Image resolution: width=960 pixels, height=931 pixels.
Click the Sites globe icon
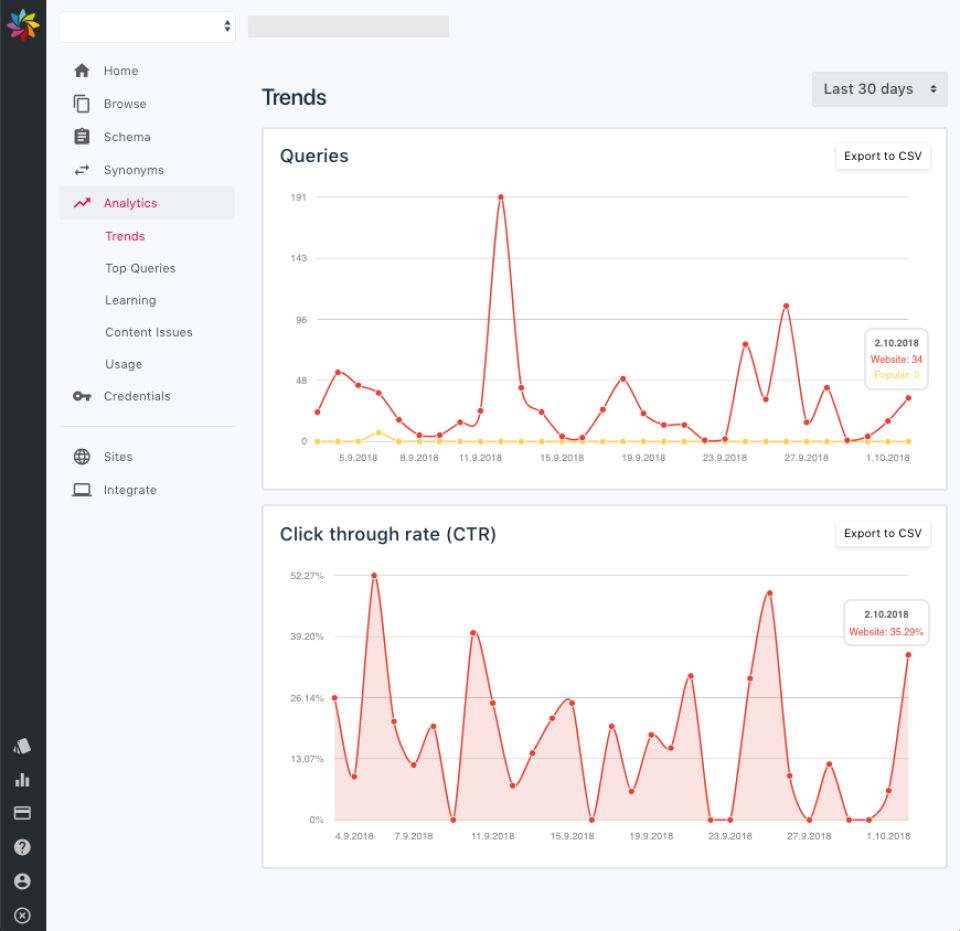pos(81,457)
